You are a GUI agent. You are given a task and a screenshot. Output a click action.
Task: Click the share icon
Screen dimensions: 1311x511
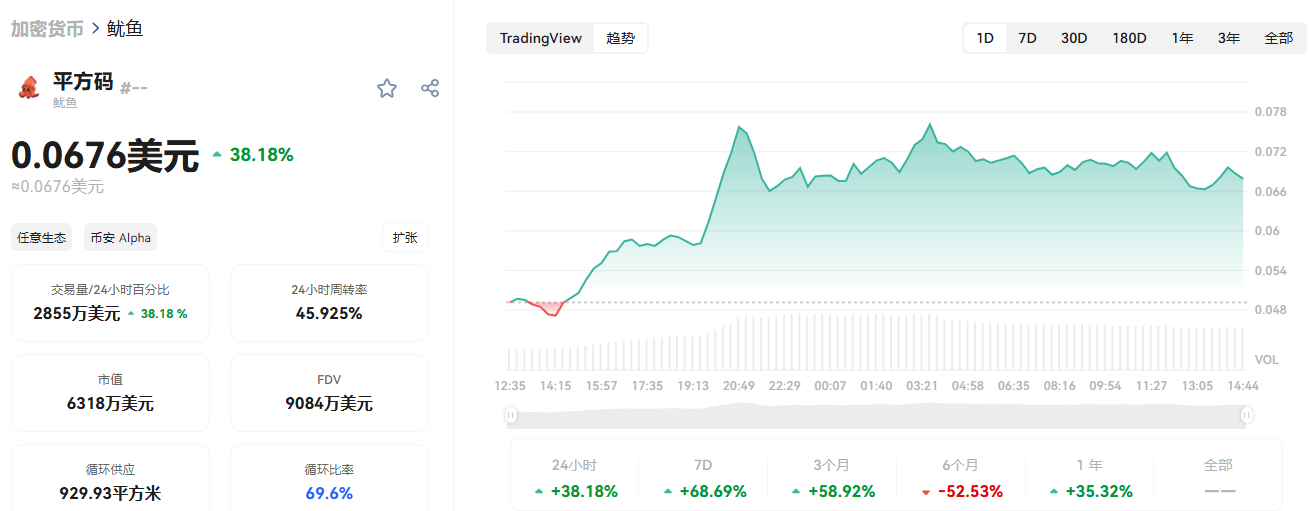(x=430, y=88)
